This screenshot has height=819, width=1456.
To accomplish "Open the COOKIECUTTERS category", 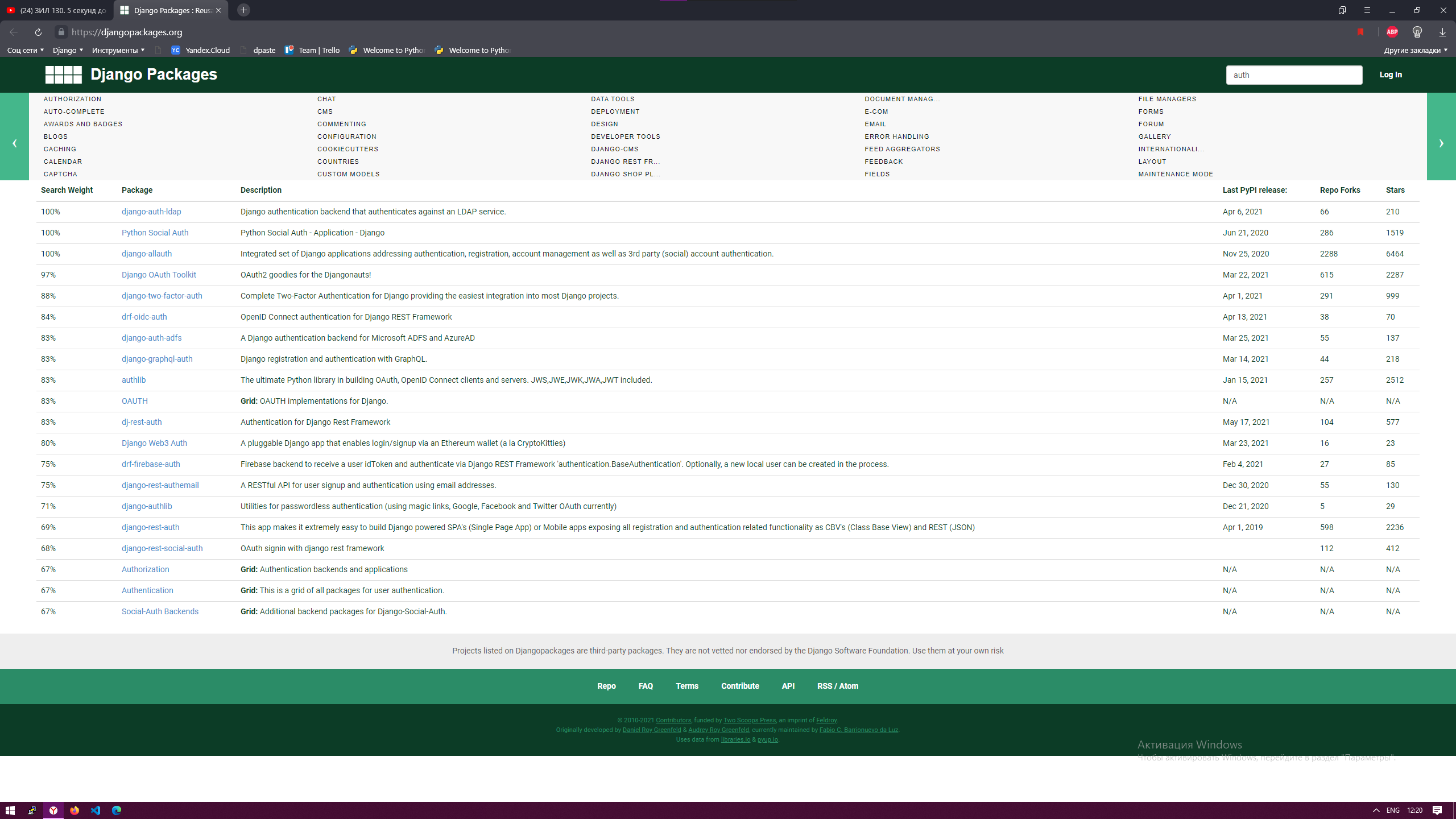I will pyautogui.click(x=348, y=149).
